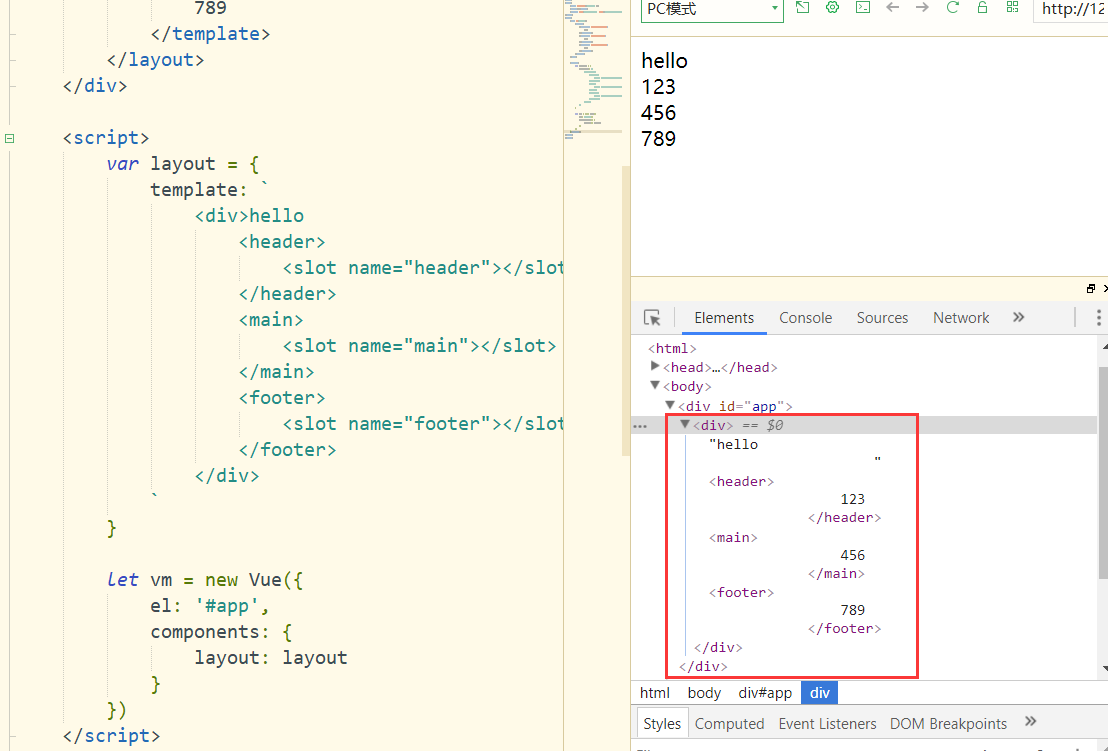
Task: Click the URL address field
Action: point(1071,9)
